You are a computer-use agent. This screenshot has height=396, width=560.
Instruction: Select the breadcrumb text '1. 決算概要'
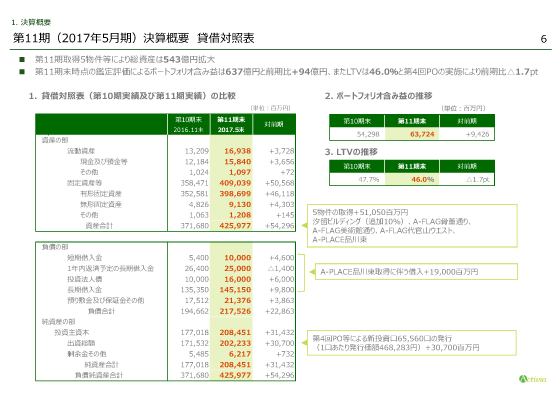coord(31,22)
